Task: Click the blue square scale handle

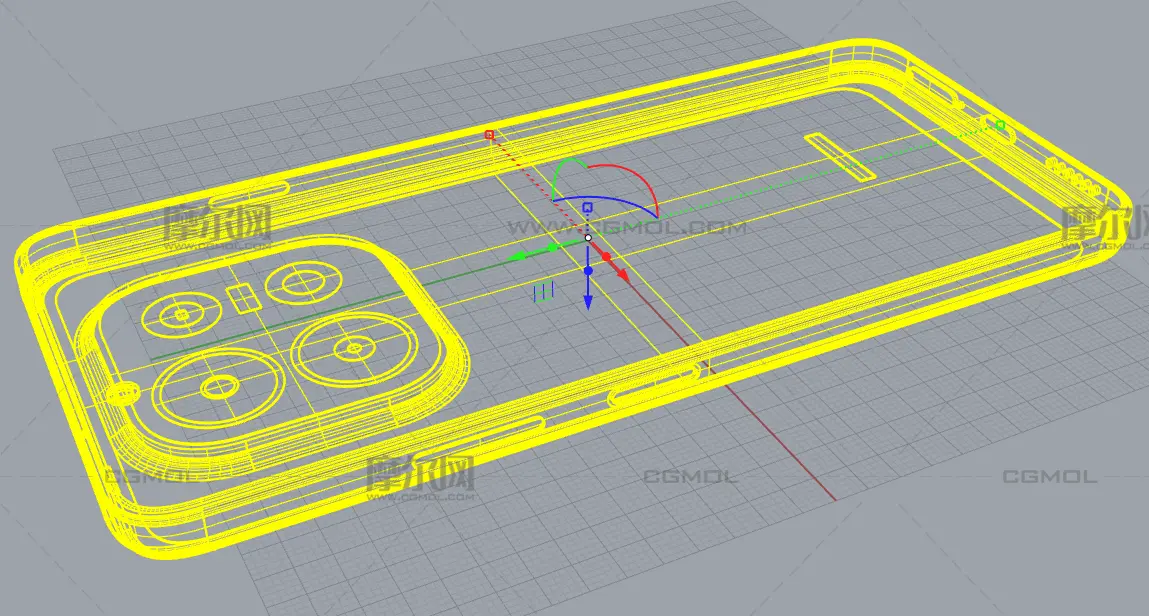Action: click(x=588, y=207)
